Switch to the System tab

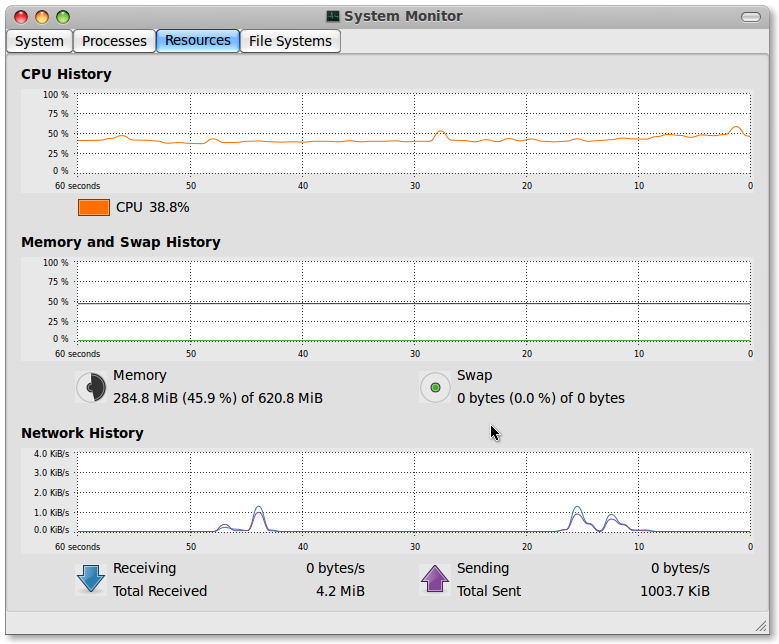pos(39,41)
